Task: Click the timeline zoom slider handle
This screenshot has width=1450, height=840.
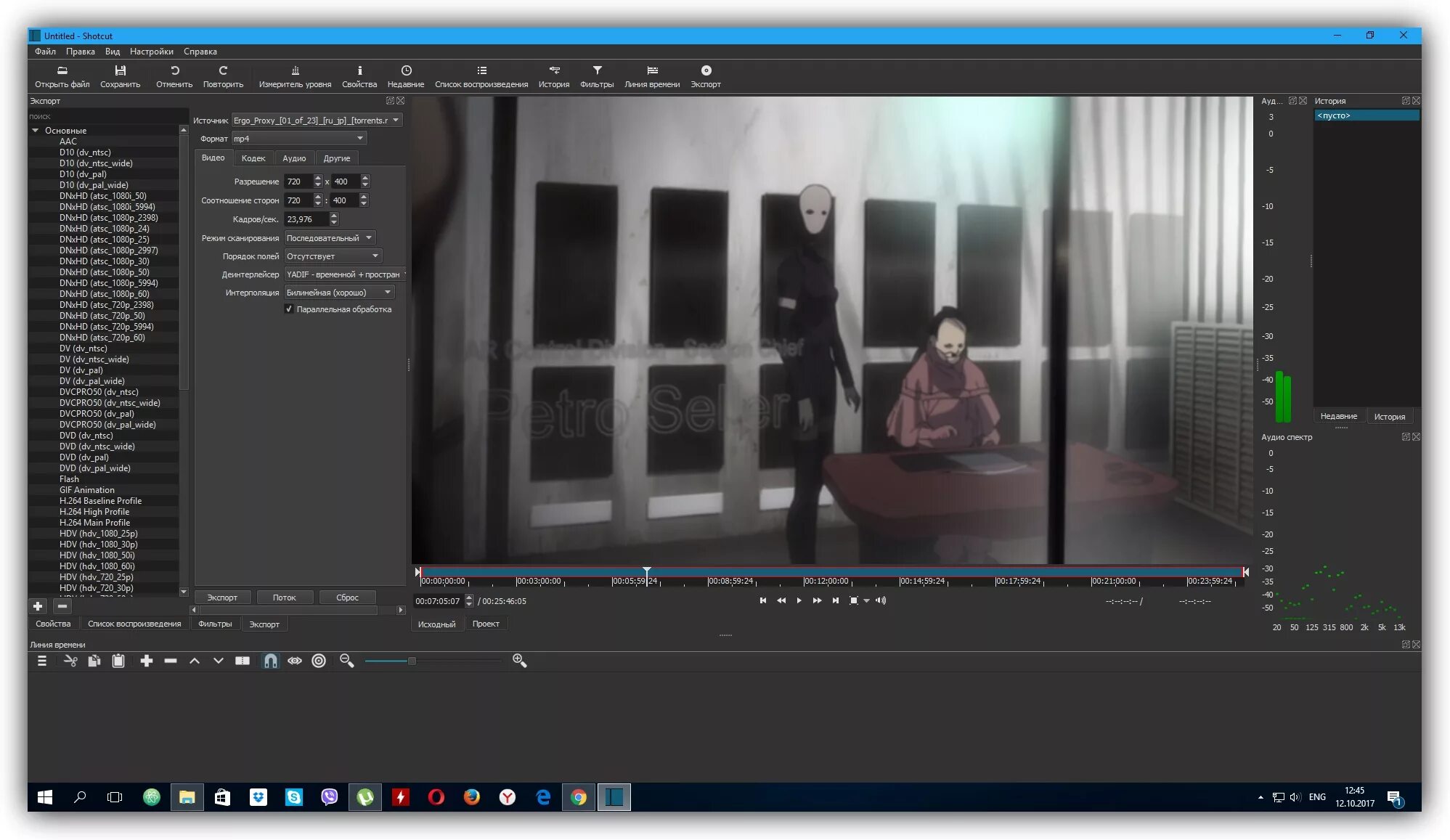Action: (x=412, y=661)
